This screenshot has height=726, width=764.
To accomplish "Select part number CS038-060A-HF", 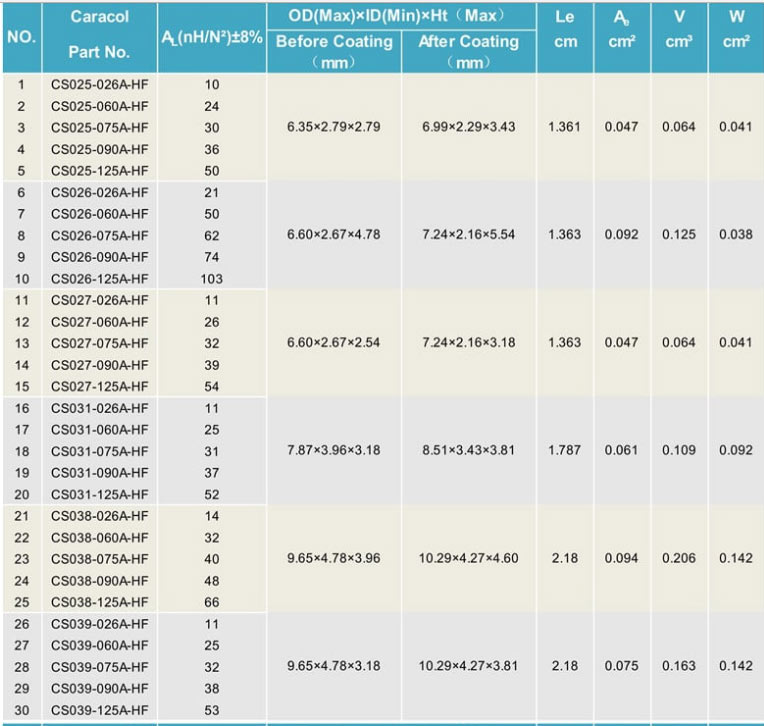I will click(99, 537).
